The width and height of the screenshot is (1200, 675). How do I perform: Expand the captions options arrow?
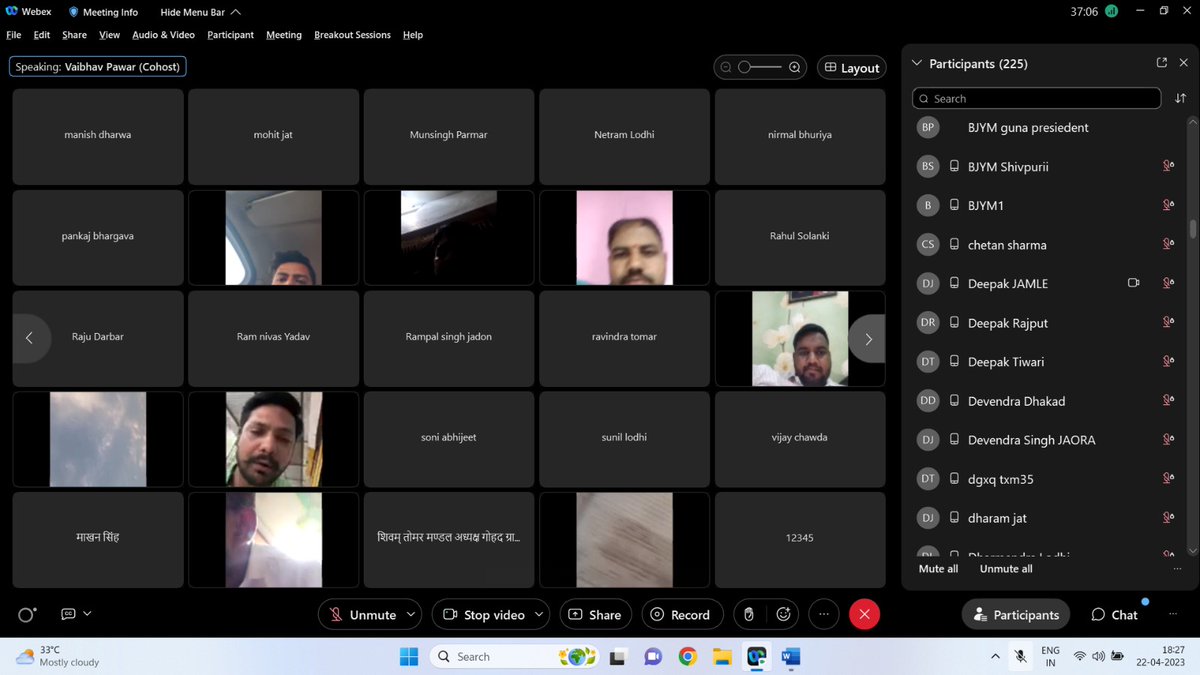[87, 614]
